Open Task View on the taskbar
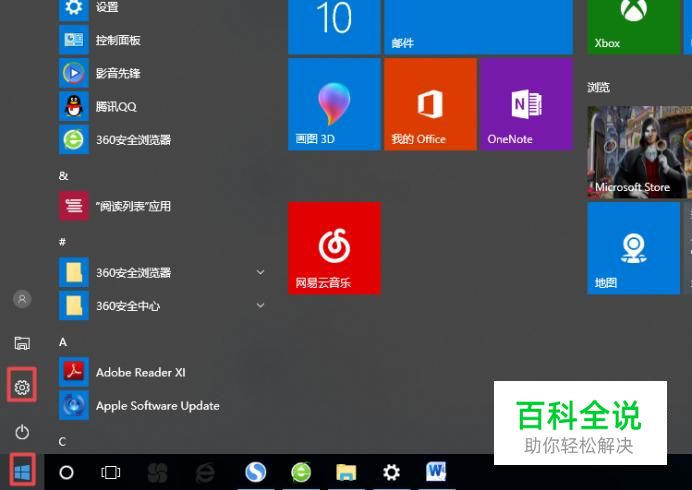This screenshot has height=490, width=692. (x=110, y=472)
